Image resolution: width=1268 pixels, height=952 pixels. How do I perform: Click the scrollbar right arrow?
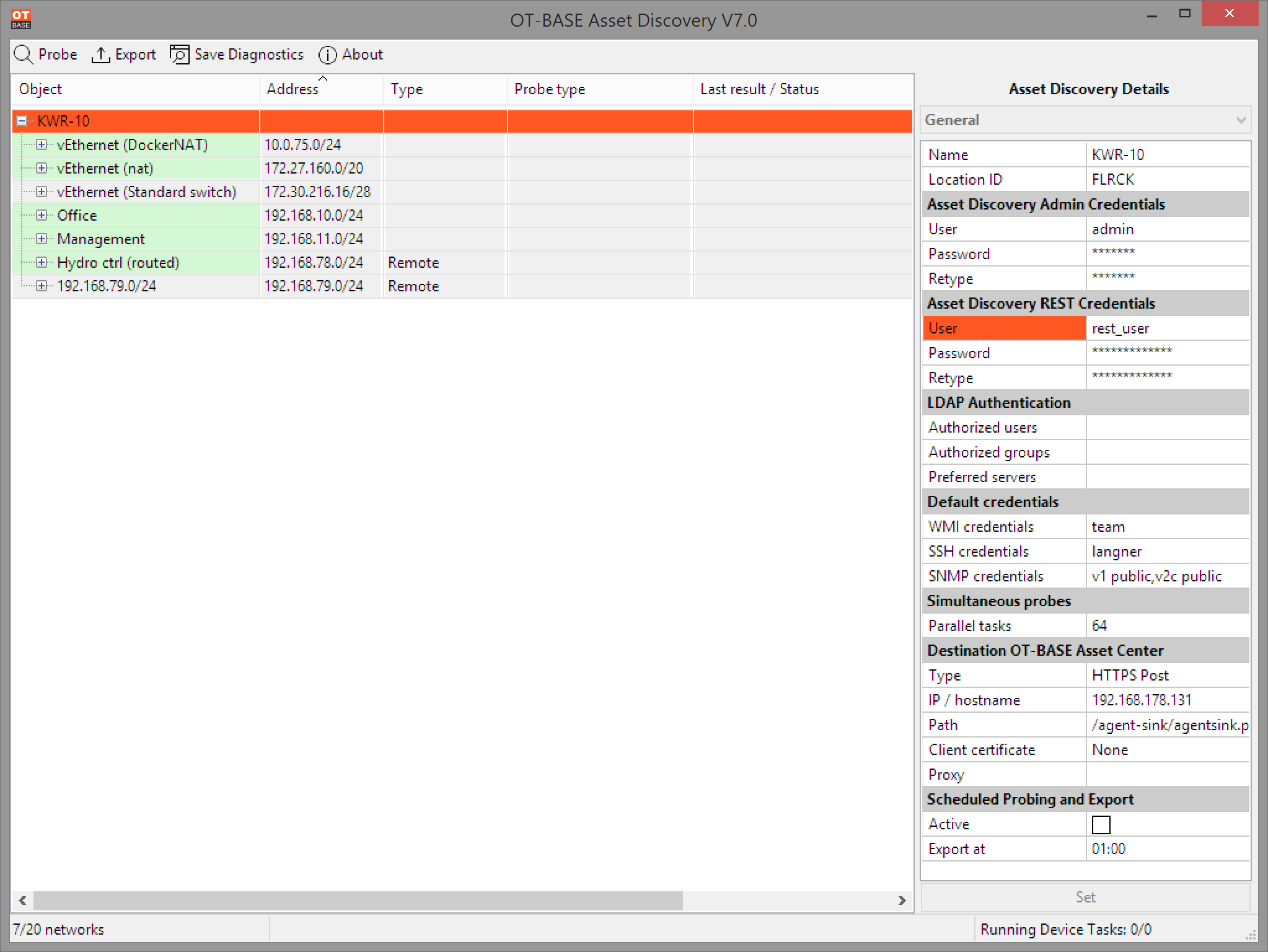point(902,901)
